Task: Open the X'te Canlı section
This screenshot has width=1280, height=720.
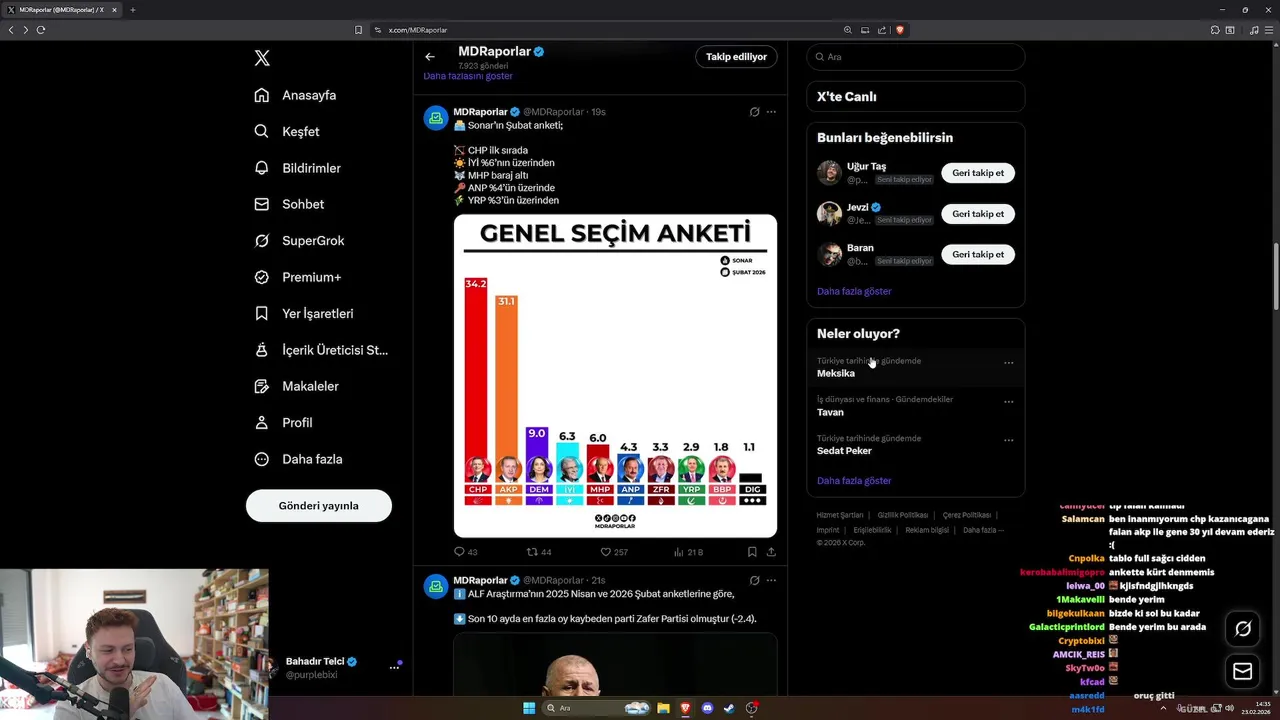Action: pos(915,97)
